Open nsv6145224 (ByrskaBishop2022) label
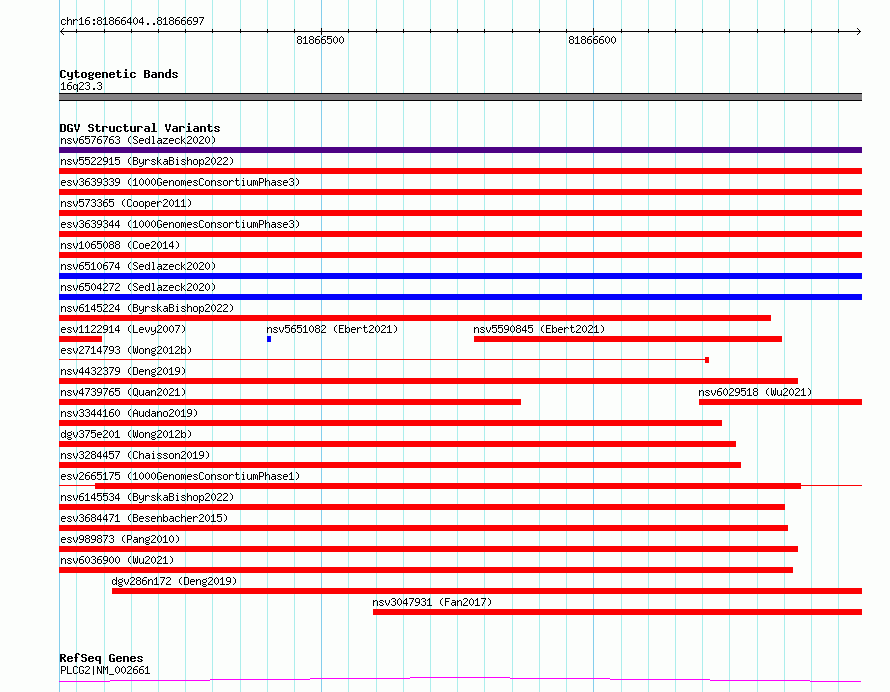Screen dimensions: 890x692 coord(147,308)
